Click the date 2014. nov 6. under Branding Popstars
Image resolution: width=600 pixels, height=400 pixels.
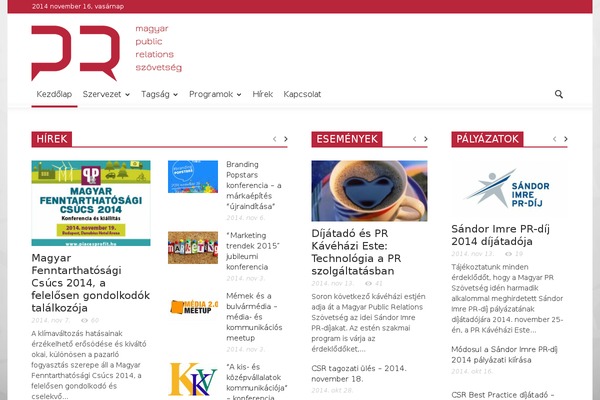pos(245,218)
